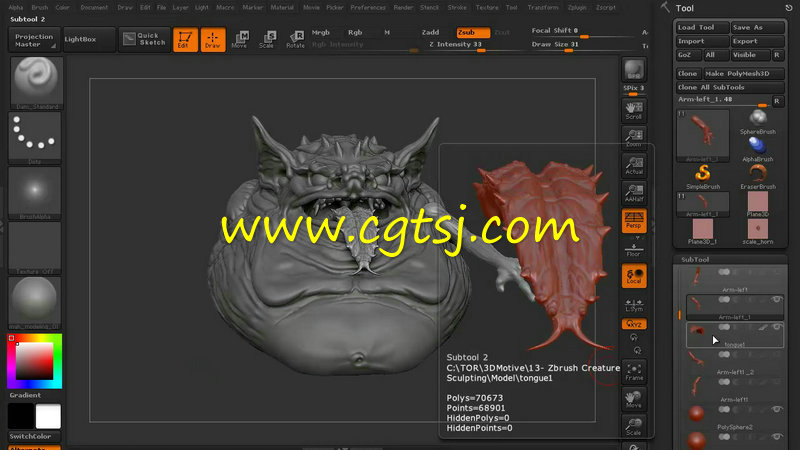Set canvas to Actual size
Image resolution: width=800 pixels, height=450 pixels.
[x=634, y=166]
